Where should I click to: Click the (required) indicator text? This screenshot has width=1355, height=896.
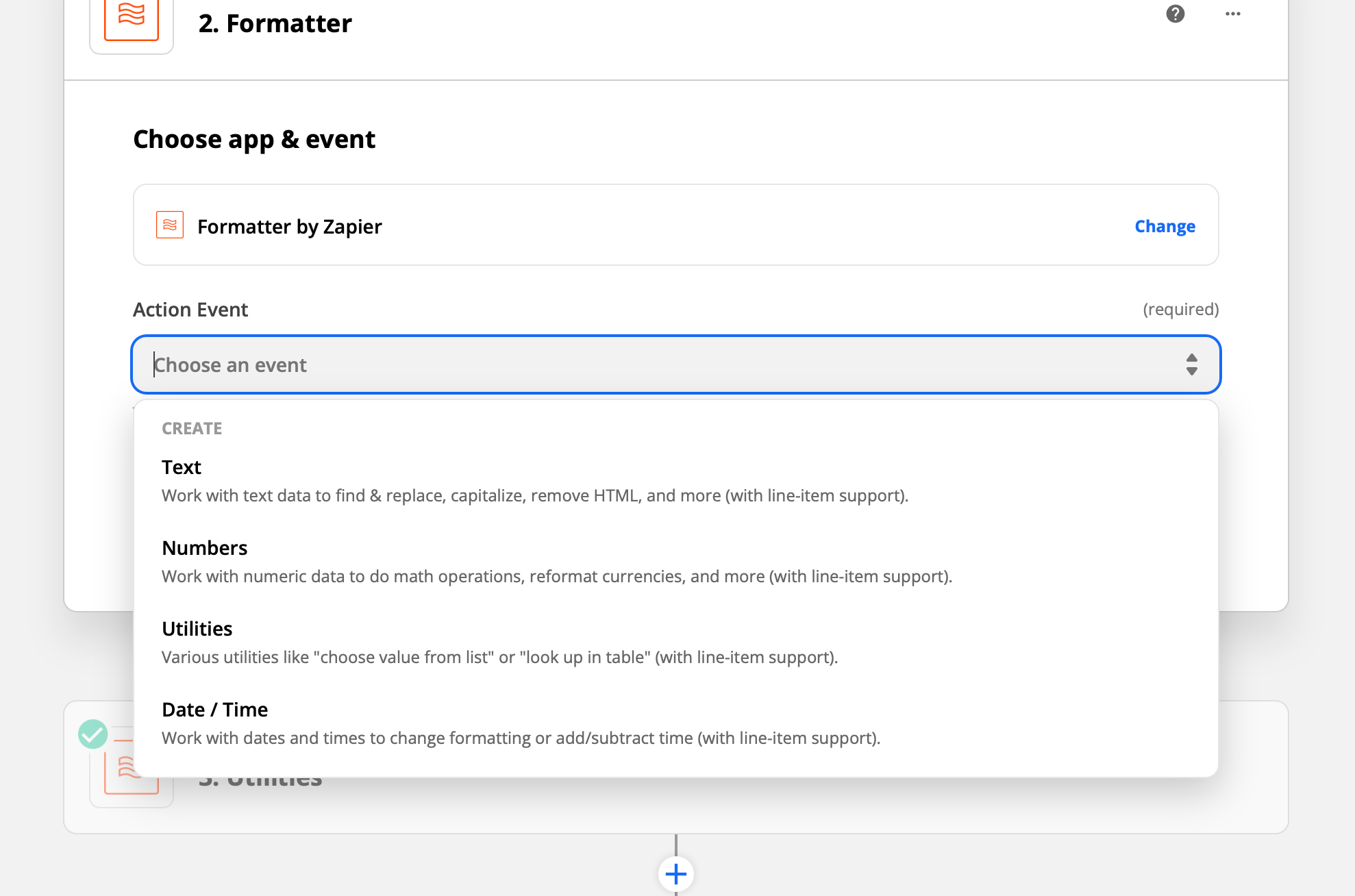pyautogui.click(x=1181, y=309)
